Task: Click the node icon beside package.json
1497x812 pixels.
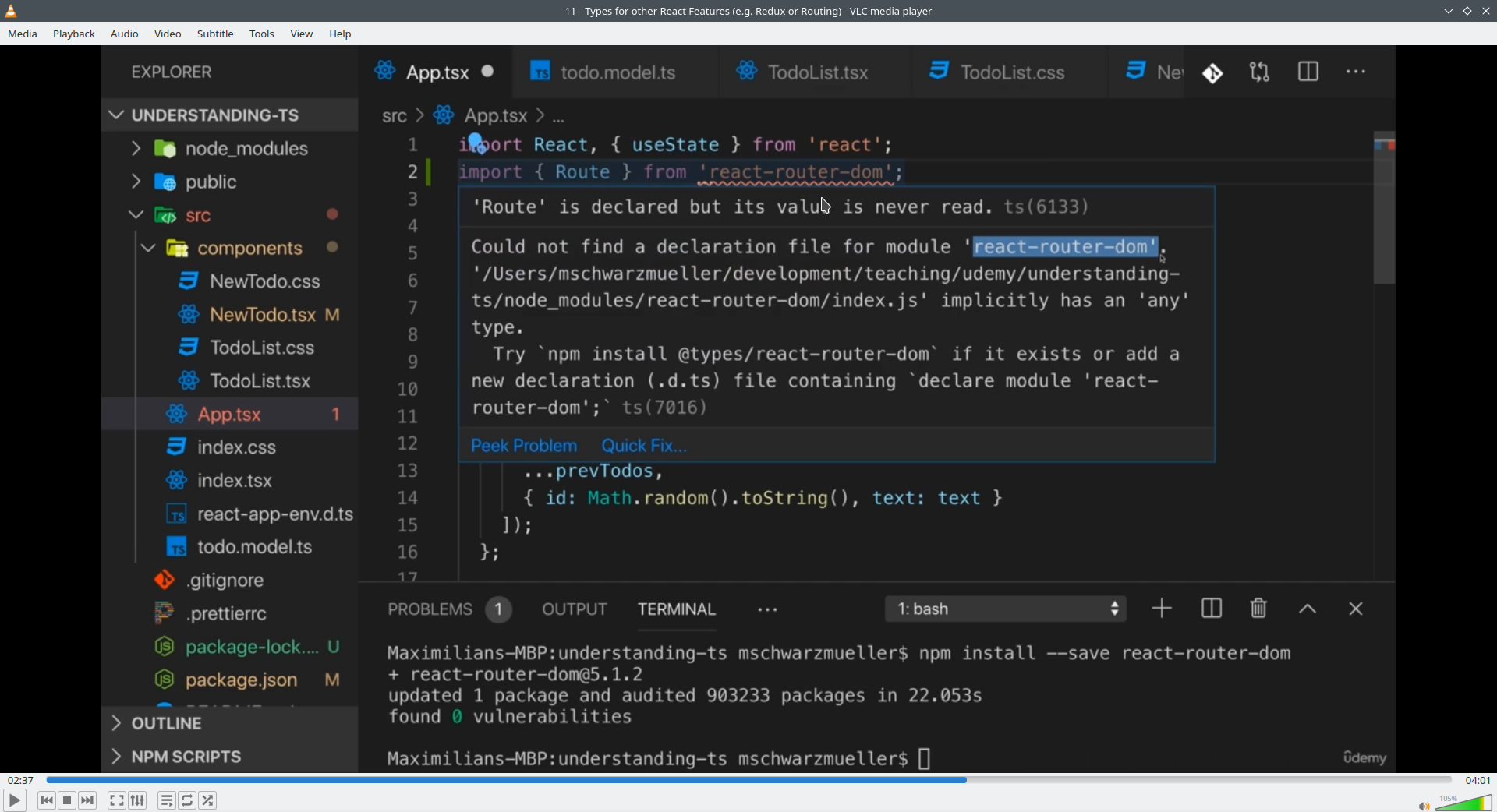Action: (165, 680)
